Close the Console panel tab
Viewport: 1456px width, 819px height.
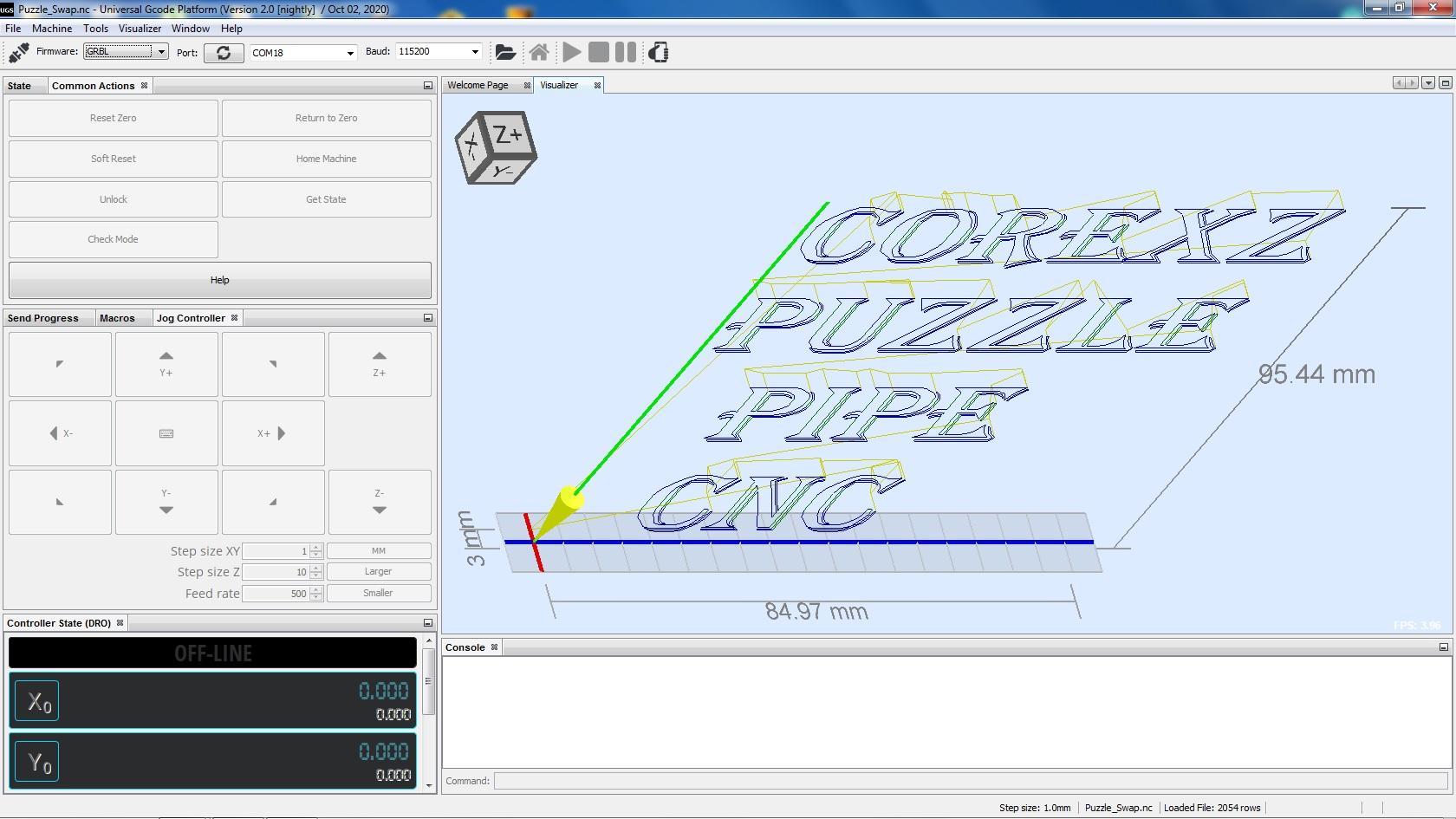click(495, 647)
